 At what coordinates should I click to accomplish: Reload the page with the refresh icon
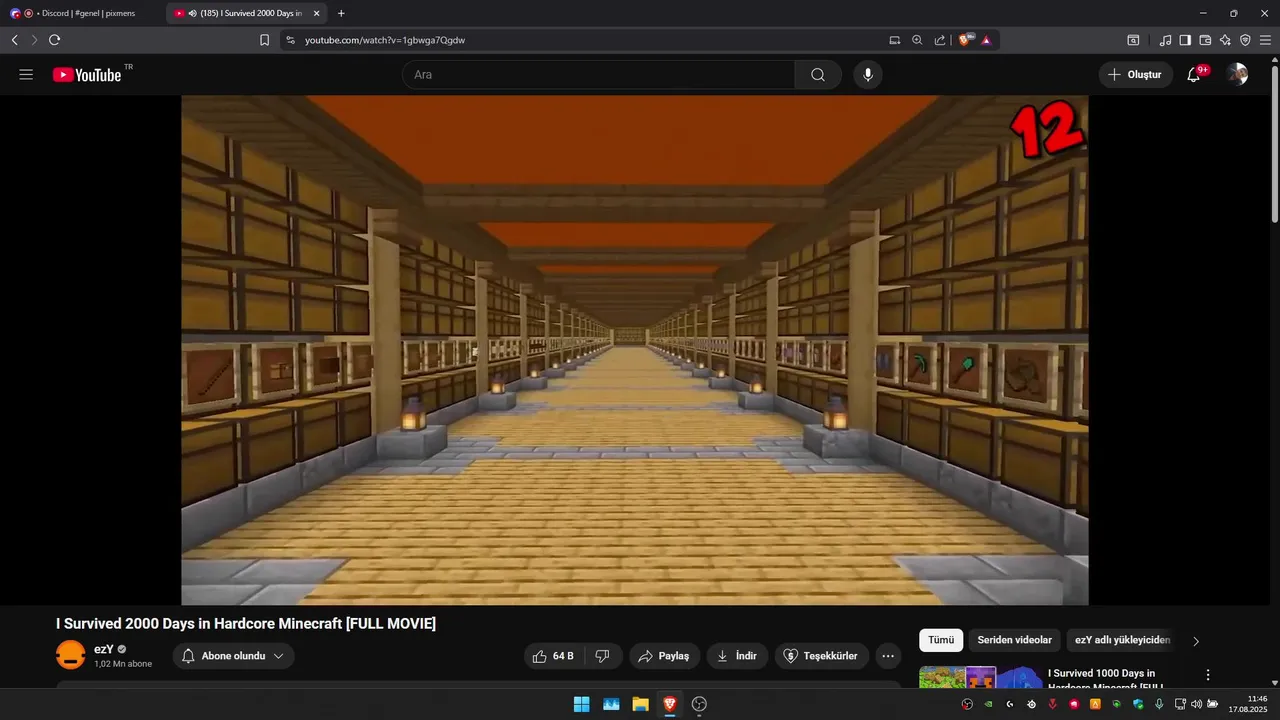(x=54, y=40)
